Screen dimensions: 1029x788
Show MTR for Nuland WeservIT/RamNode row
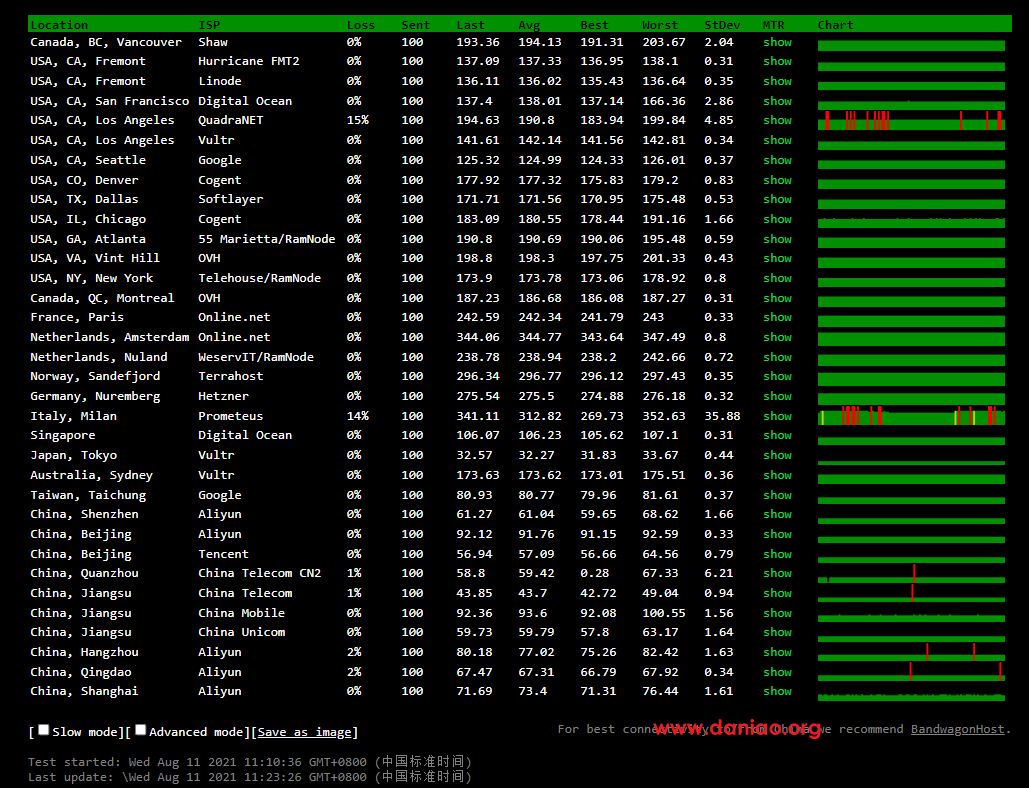coord(778,357)
